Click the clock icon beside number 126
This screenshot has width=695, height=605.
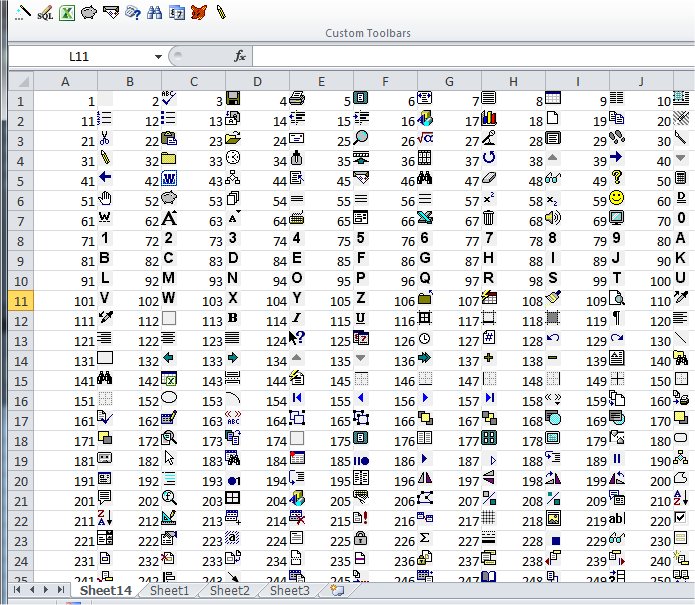425,339
